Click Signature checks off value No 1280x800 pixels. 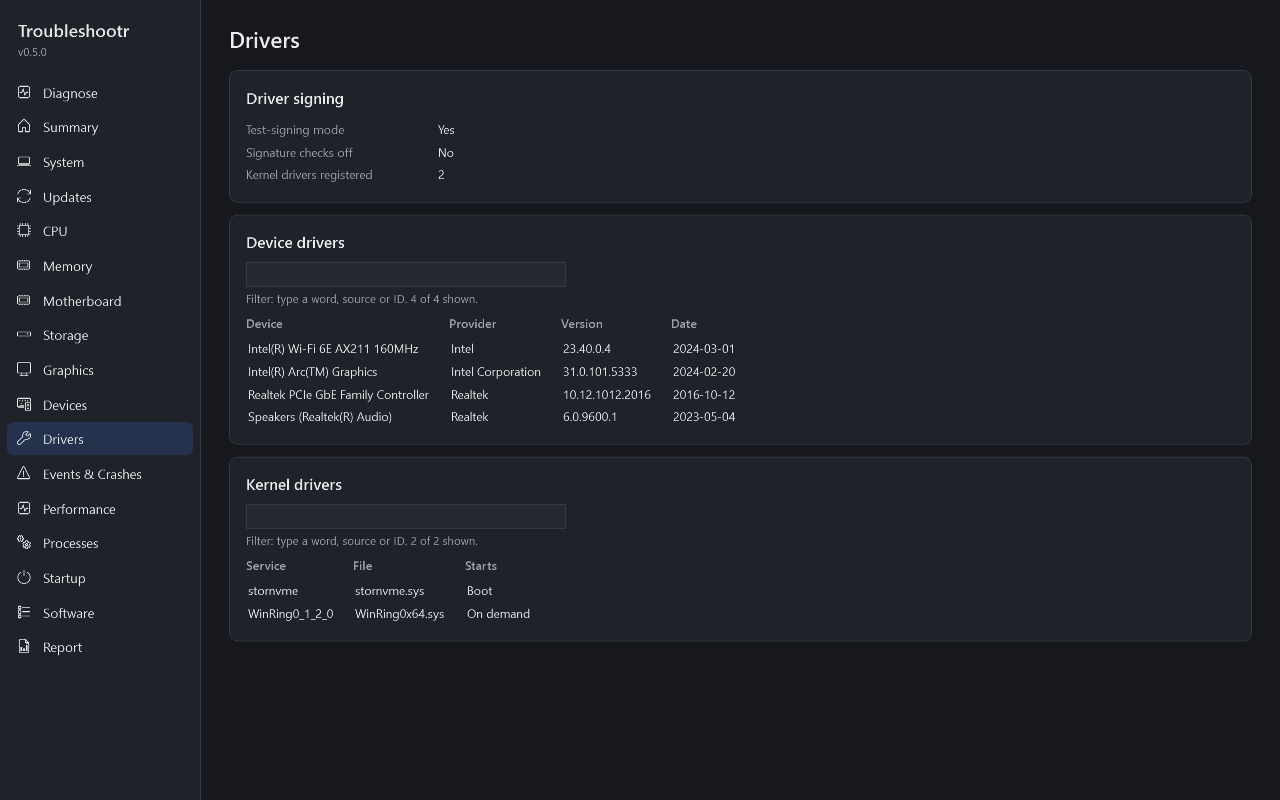(x=446, y=153)
